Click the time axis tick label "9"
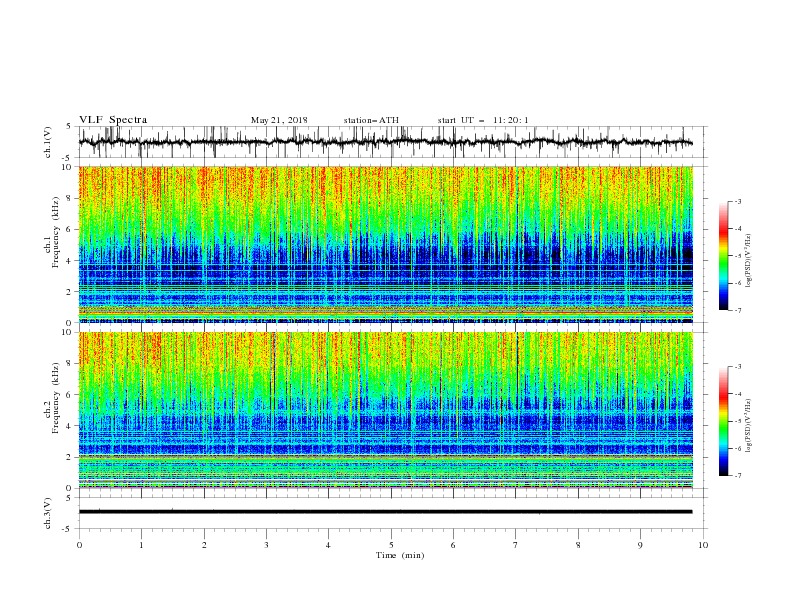 point(640,545)
